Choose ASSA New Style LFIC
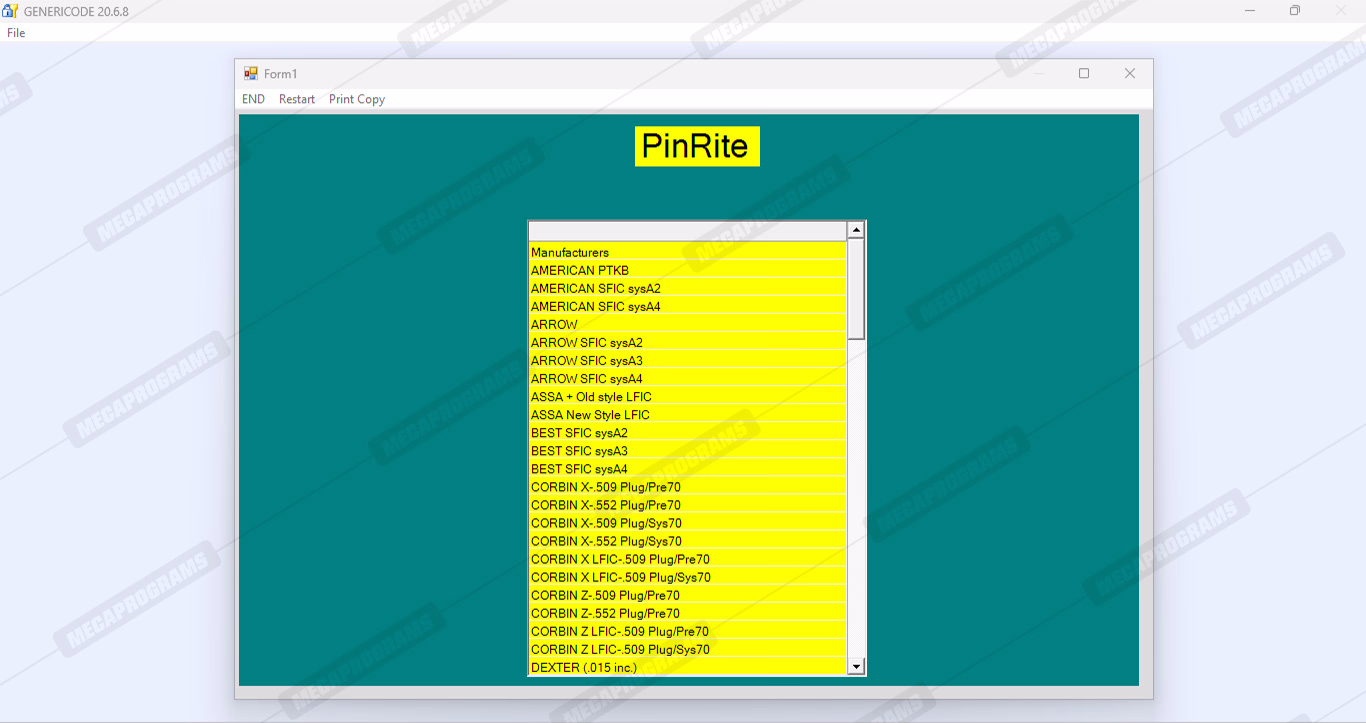The image size is (1366, 723). 590,415
